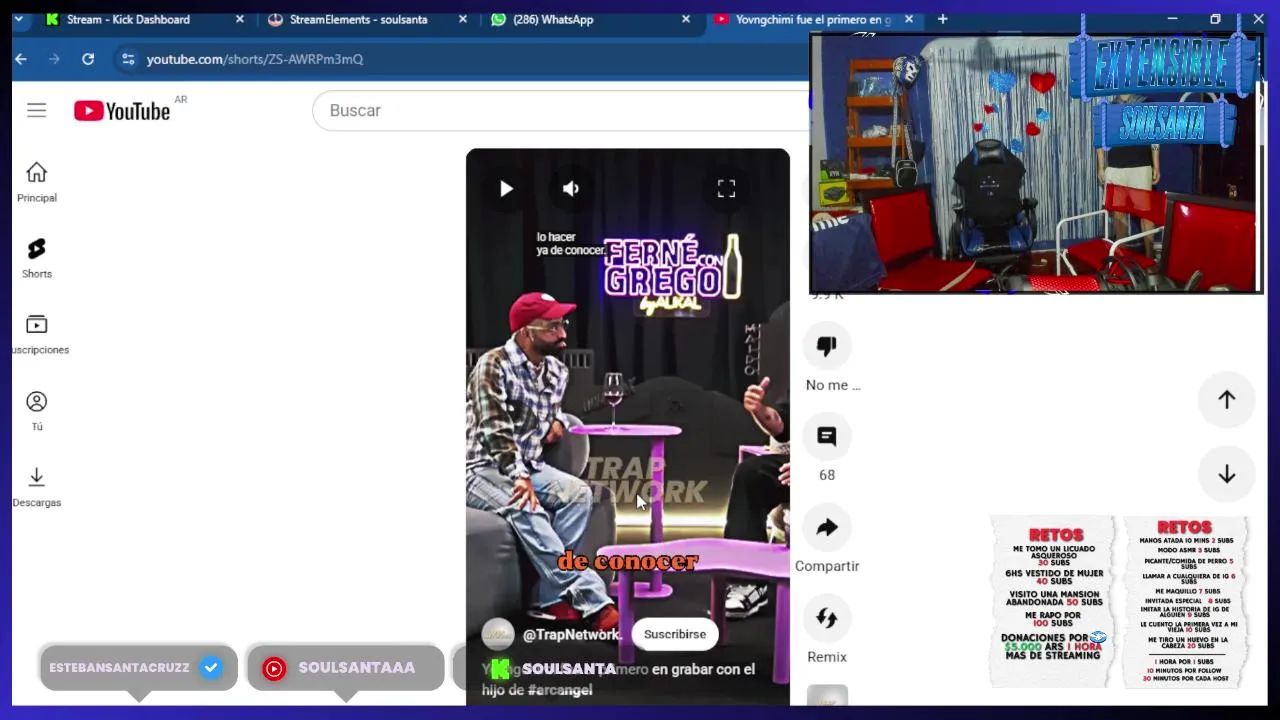
Task: Close the Yovngchimi YouTube tab
Action: [909, 19]
